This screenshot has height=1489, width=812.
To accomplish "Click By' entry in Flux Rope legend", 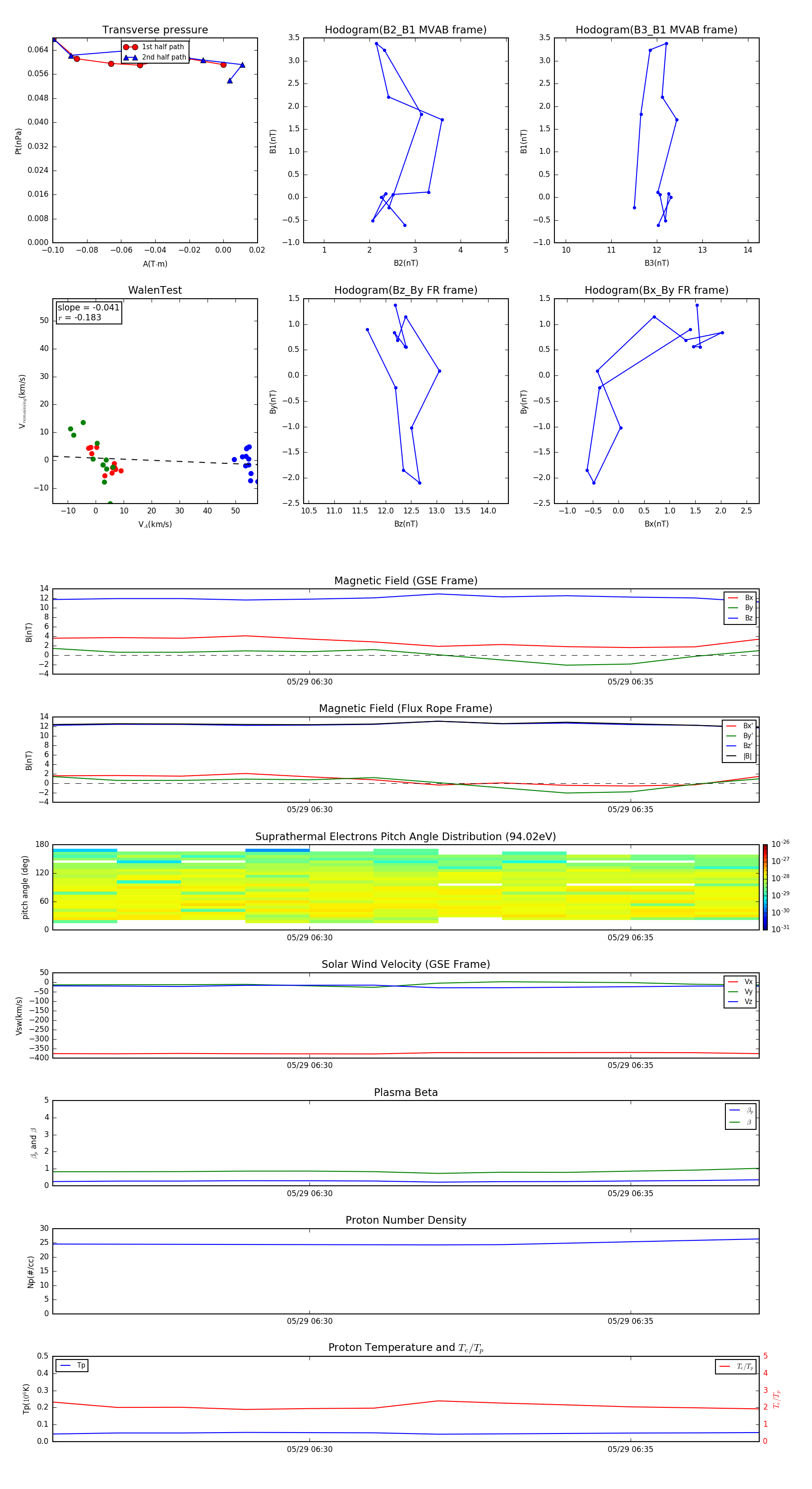I will click(740, 736).
